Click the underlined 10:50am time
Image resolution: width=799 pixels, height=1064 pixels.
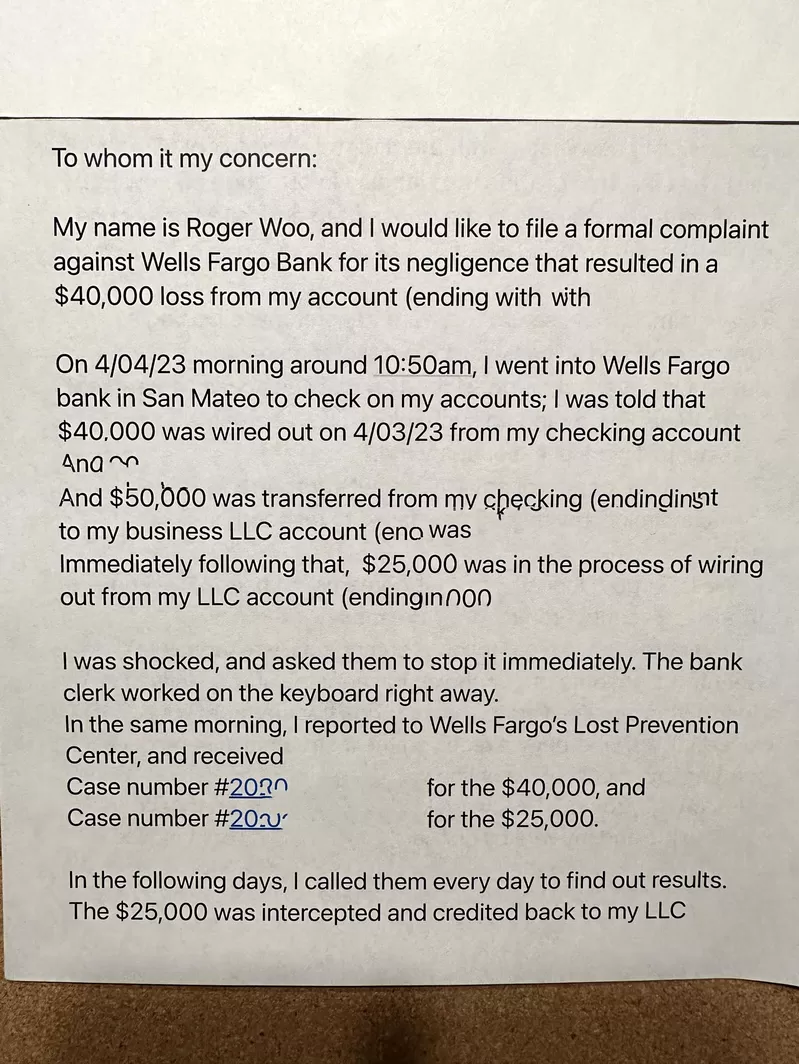[x=423, y=365]
